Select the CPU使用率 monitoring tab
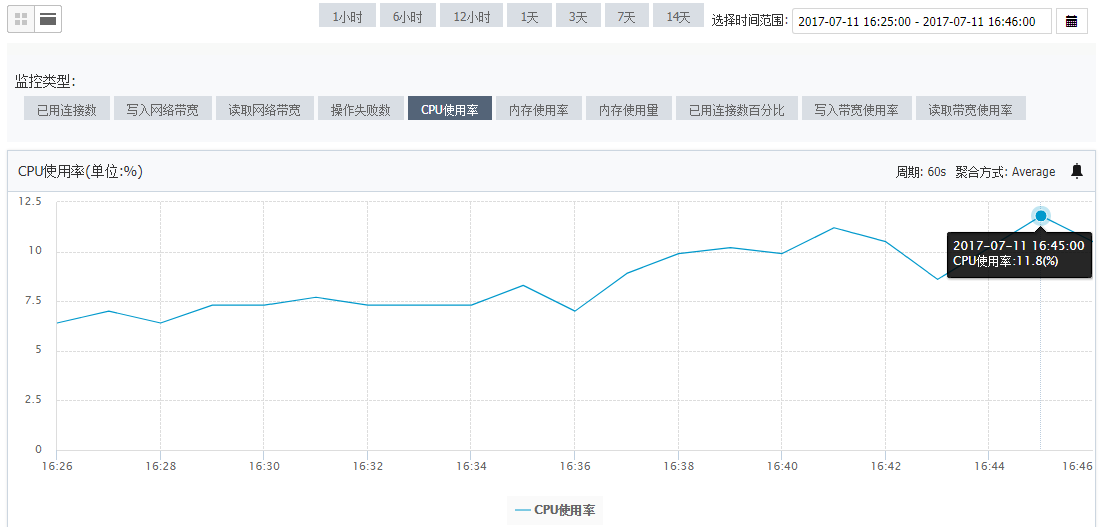The height and width of the screenshot is (527, 1110). pyautogui.click(x=450, y=110)
